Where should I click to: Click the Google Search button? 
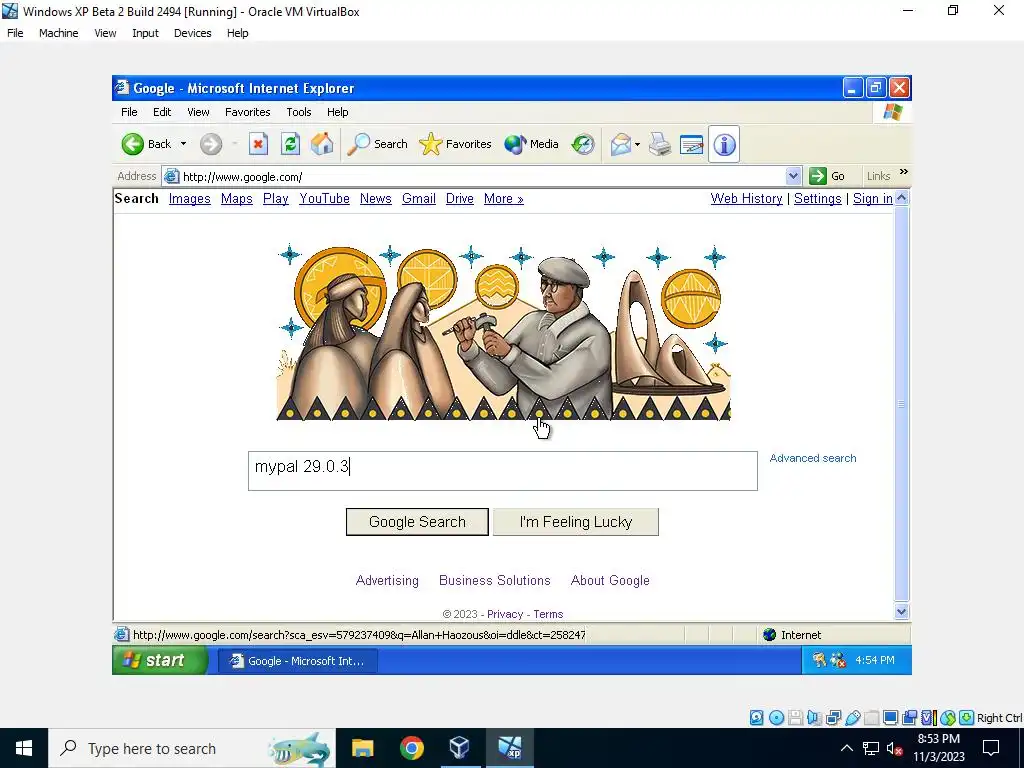click(417, 522)
